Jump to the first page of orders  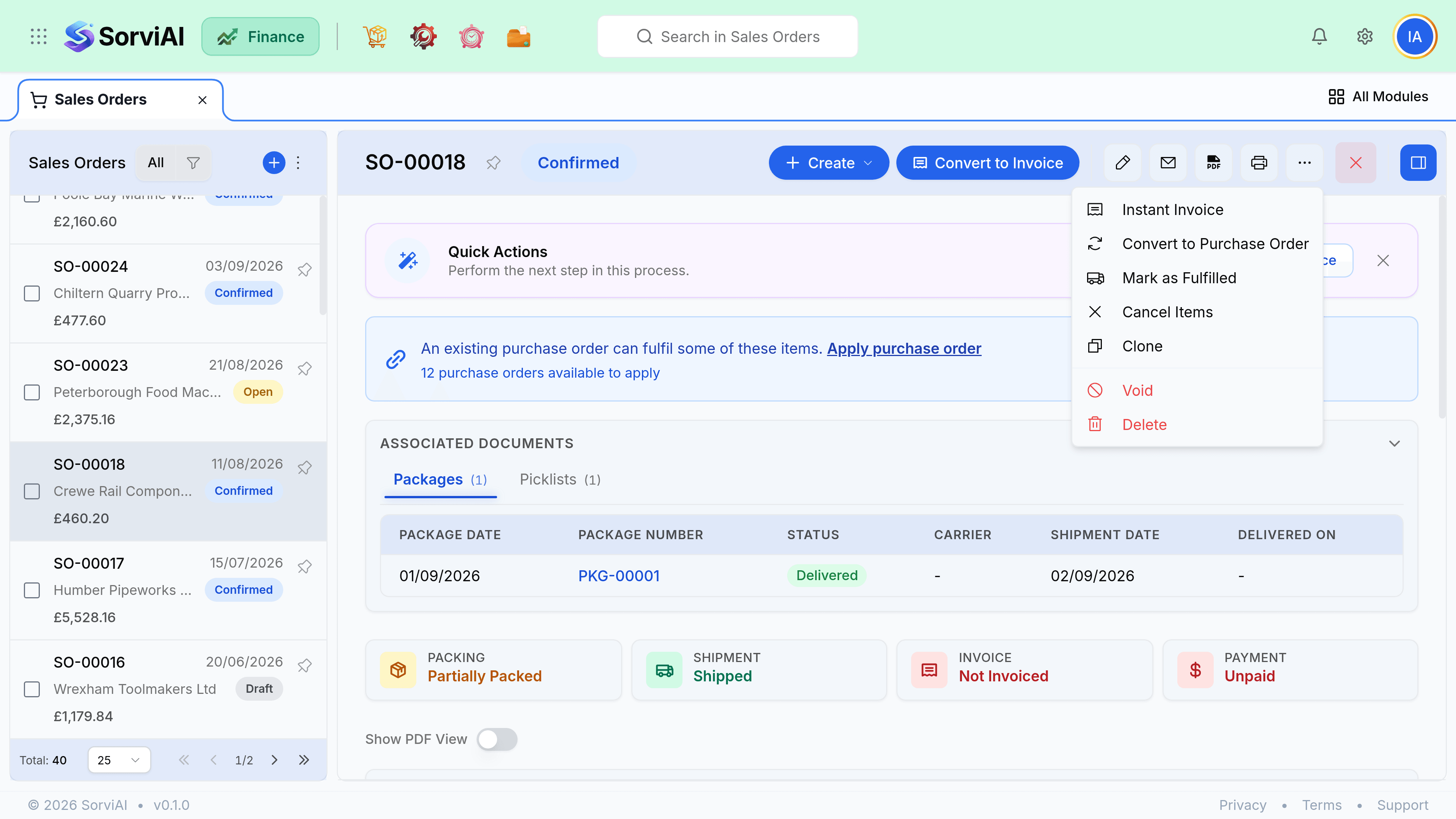(184, 760)
